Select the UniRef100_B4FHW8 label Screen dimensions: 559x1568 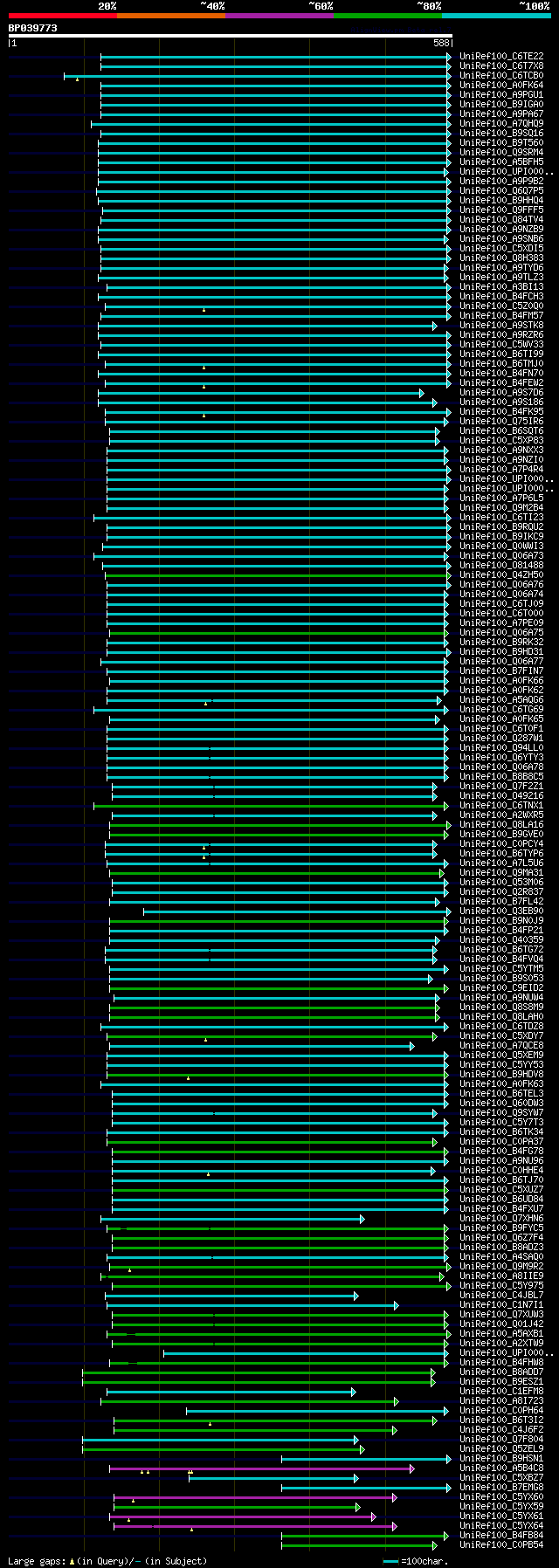501,1362
